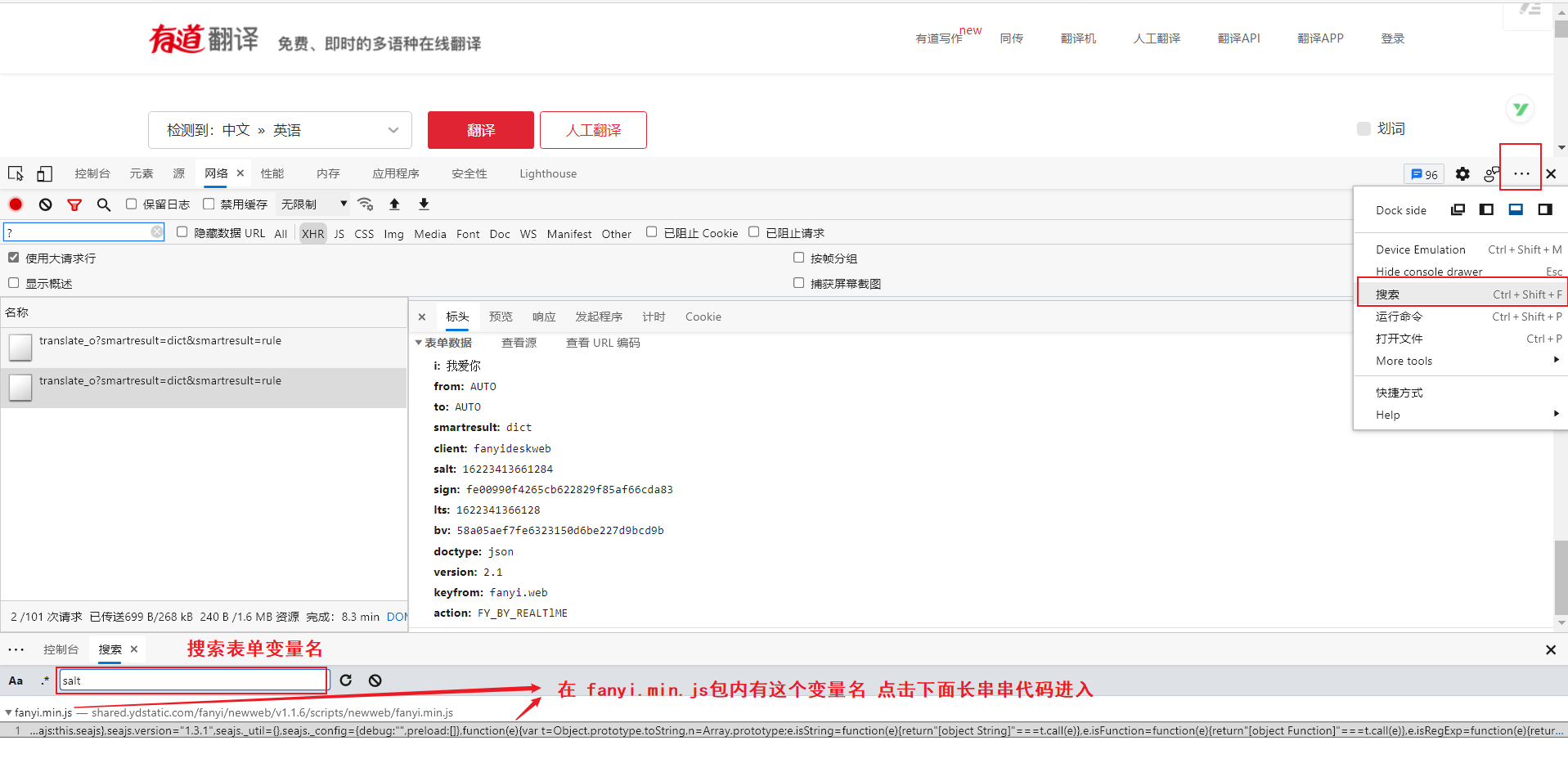Open DevTools settings gear icon
Viewport: 1568px width, 777px height.
(x=1462, y=174)
